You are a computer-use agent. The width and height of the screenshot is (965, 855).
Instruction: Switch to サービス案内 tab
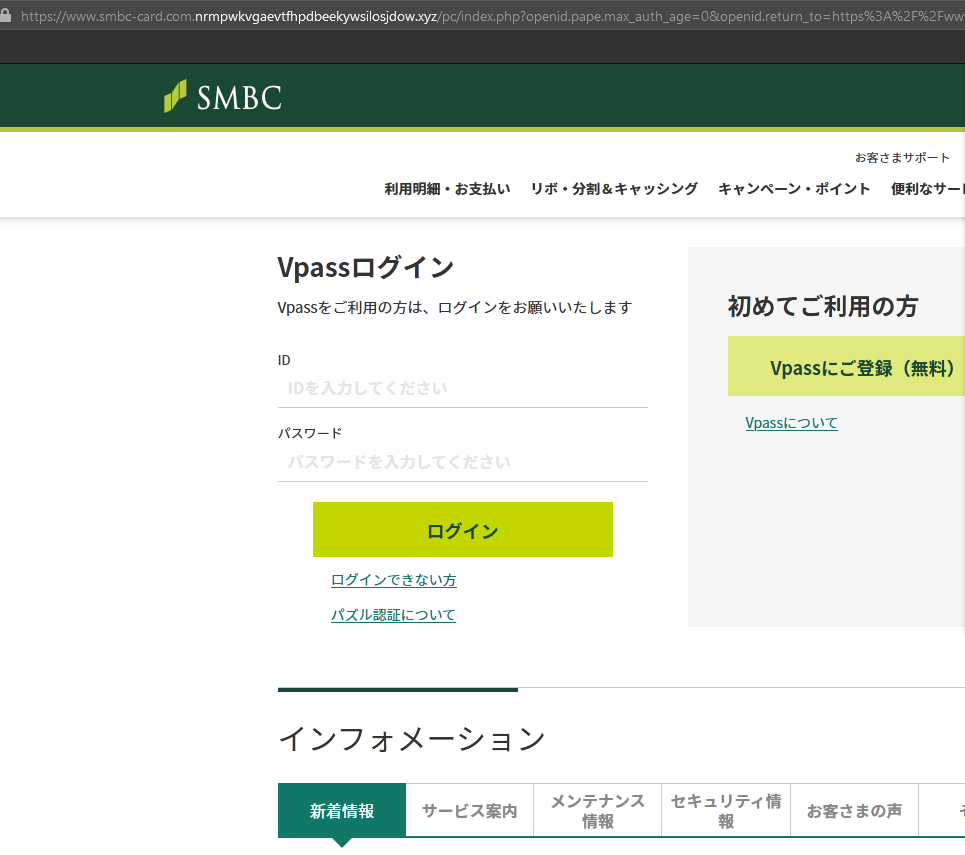(x=470, y=810)
